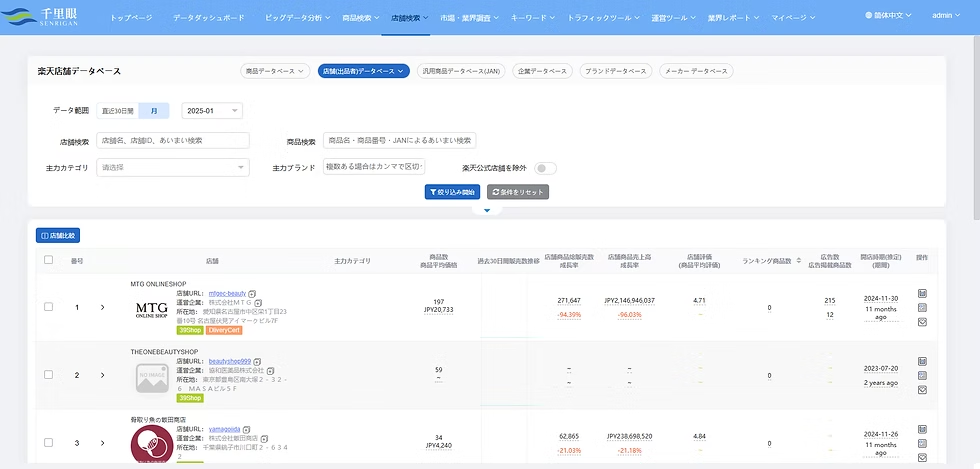
Task: Switch to メーカー データベース tab
Action: (696, 71)
